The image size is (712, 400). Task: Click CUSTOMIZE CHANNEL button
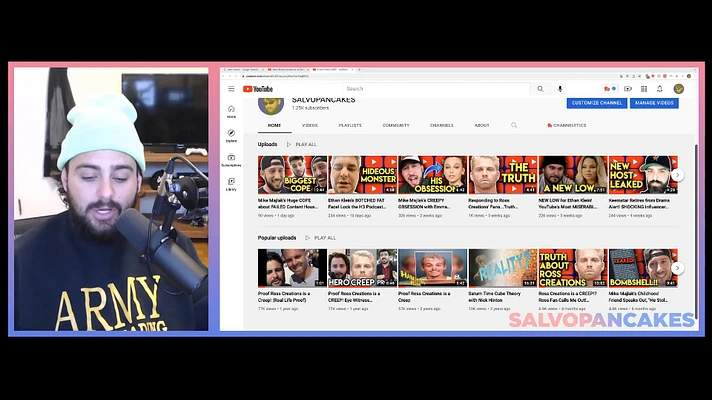pos(597,103)
